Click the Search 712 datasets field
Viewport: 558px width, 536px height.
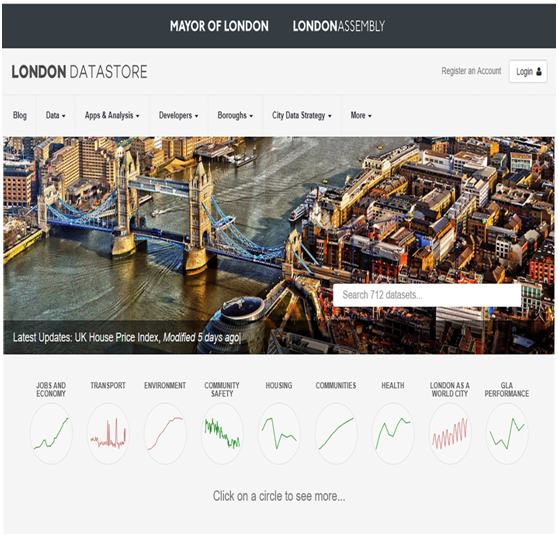pos(427,295)
